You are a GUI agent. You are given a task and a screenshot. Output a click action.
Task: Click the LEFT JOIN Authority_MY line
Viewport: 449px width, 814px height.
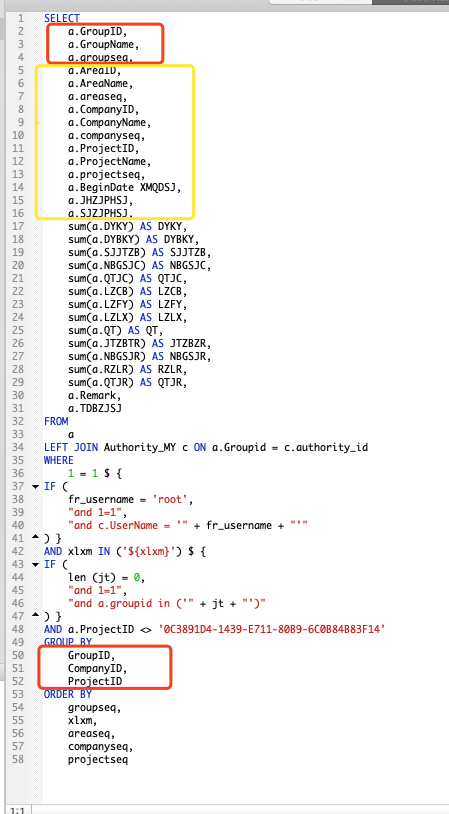click(206, 447)
